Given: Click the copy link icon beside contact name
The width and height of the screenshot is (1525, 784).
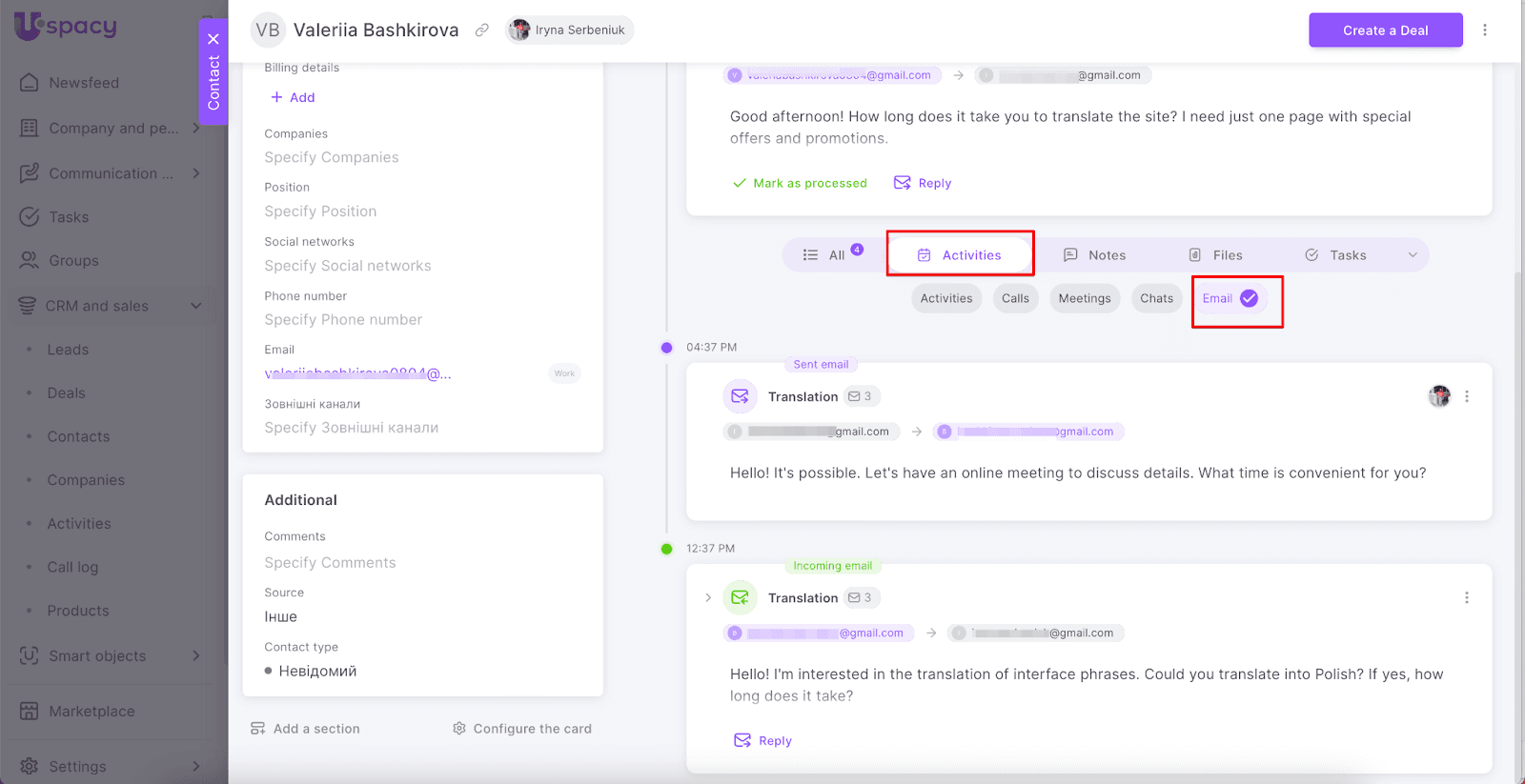Looking at the screenshot, I should pyautogui.click(x=482, y=30).
